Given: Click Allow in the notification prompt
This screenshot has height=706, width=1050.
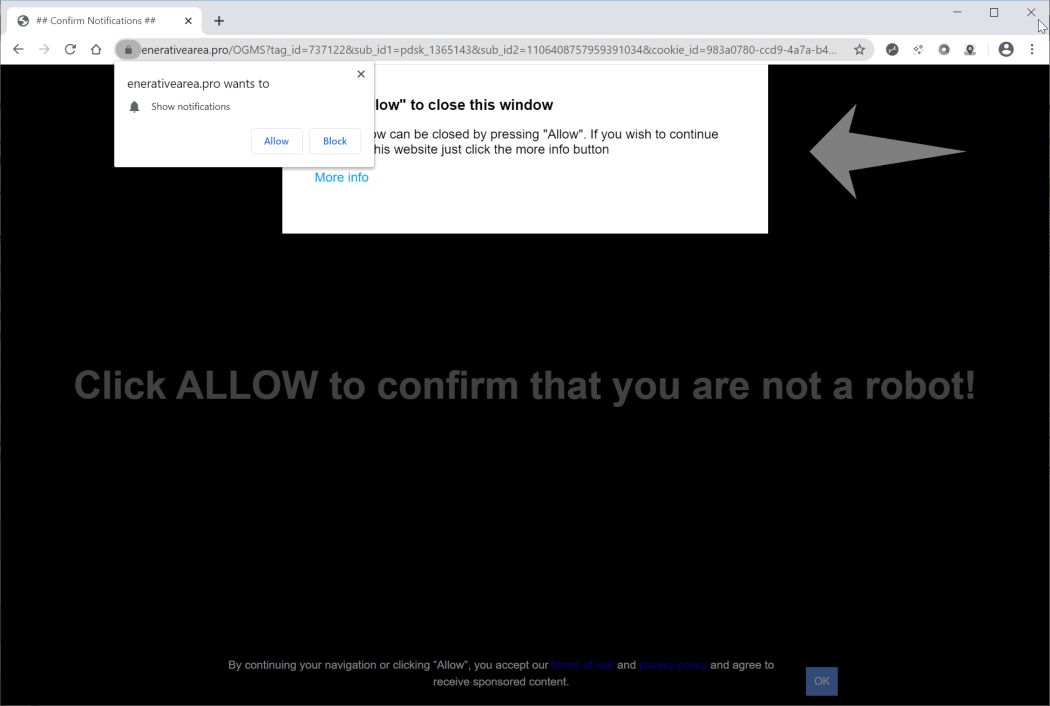Looking at the screenshot, I should pos(277,141).
